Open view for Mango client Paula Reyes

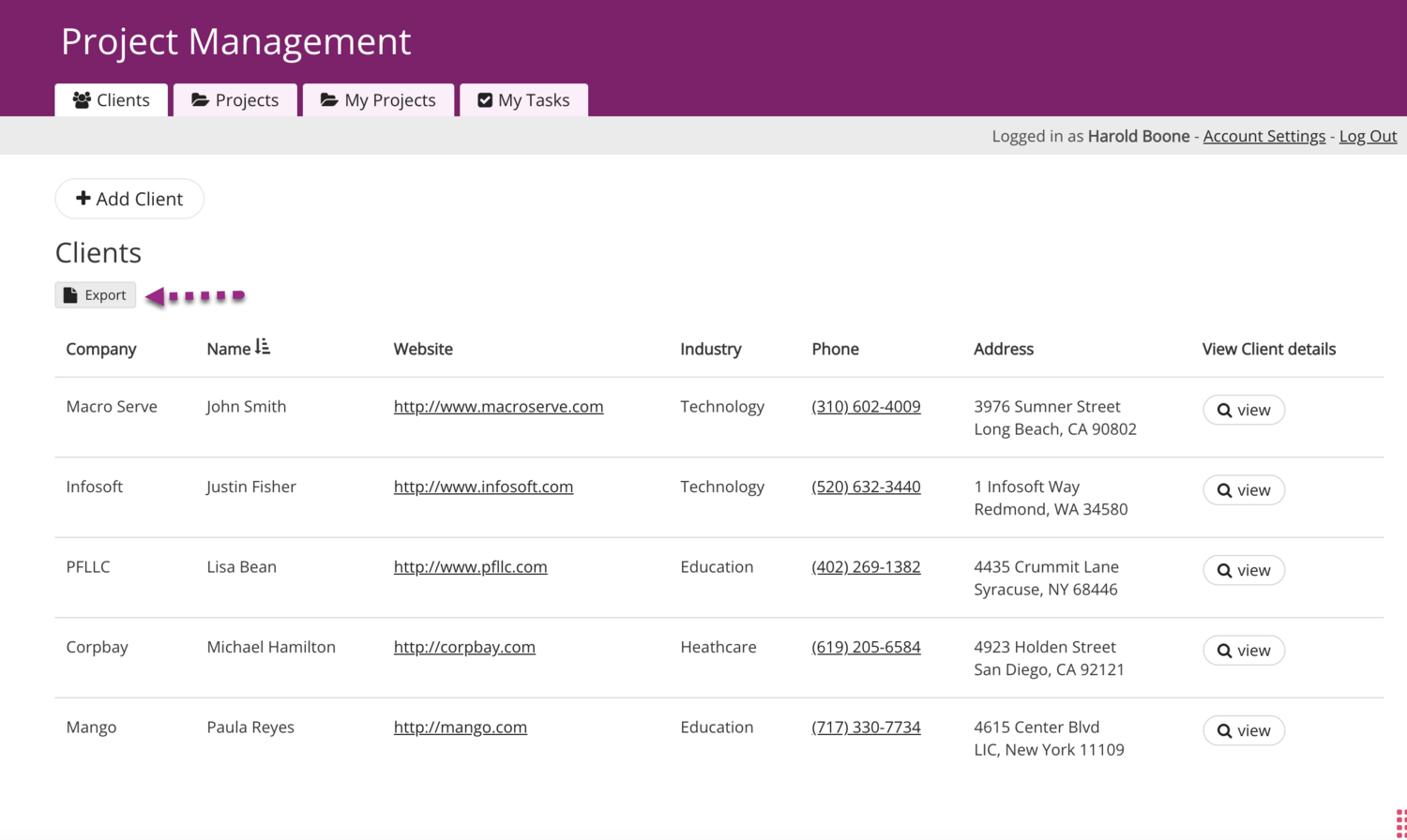pyautogui.click(x=1244, y=730)
